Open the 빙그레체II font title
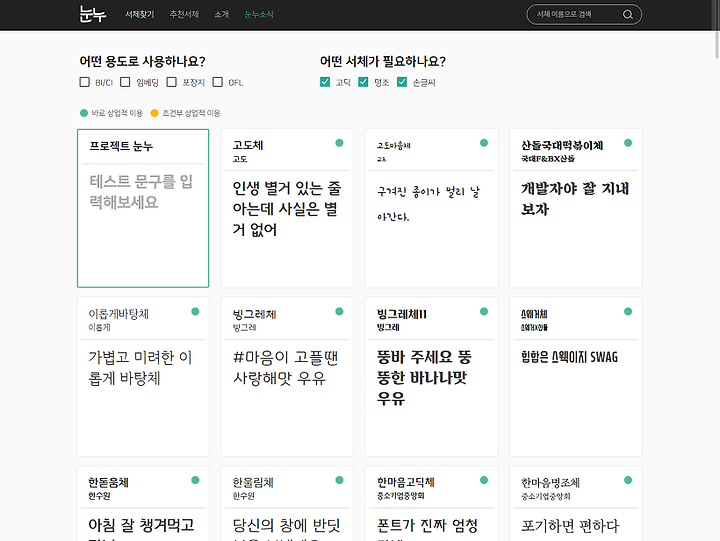 click(x=402, y=314)
